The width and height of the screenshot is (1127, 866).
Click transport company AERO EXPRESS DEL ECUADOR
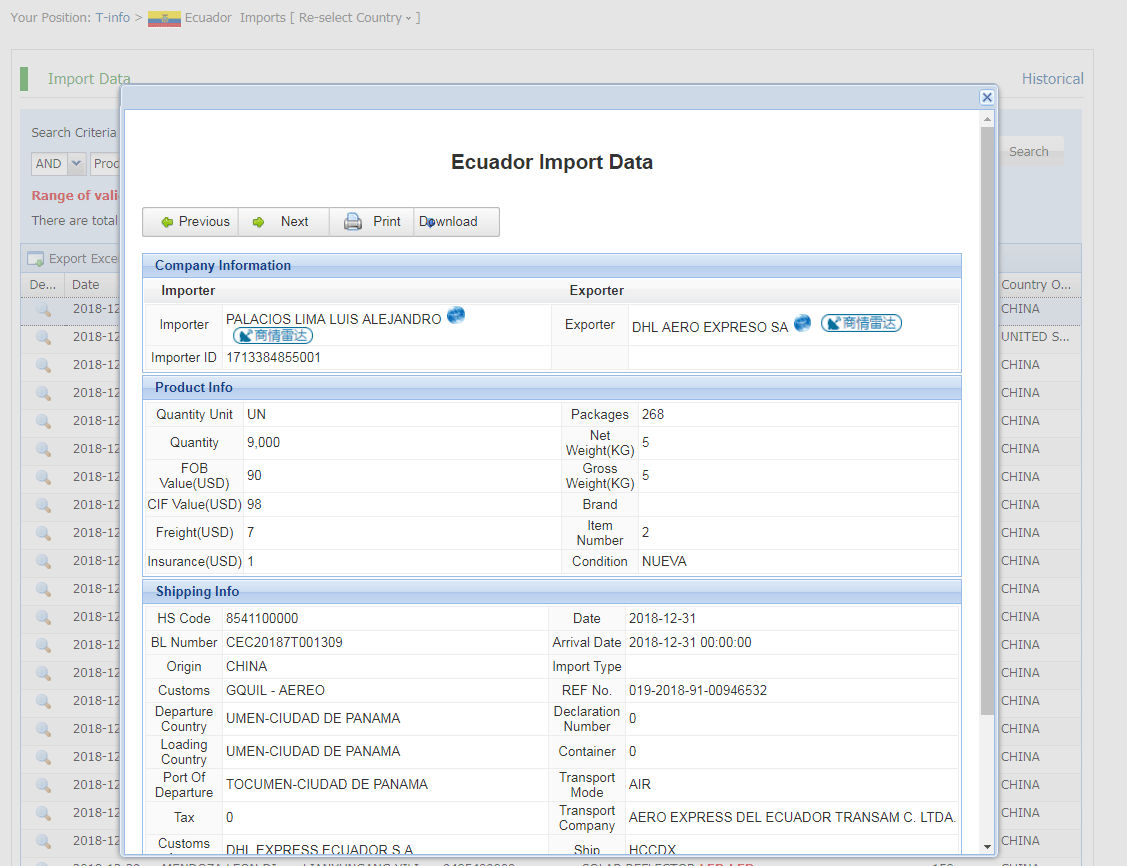pos(792,817)
